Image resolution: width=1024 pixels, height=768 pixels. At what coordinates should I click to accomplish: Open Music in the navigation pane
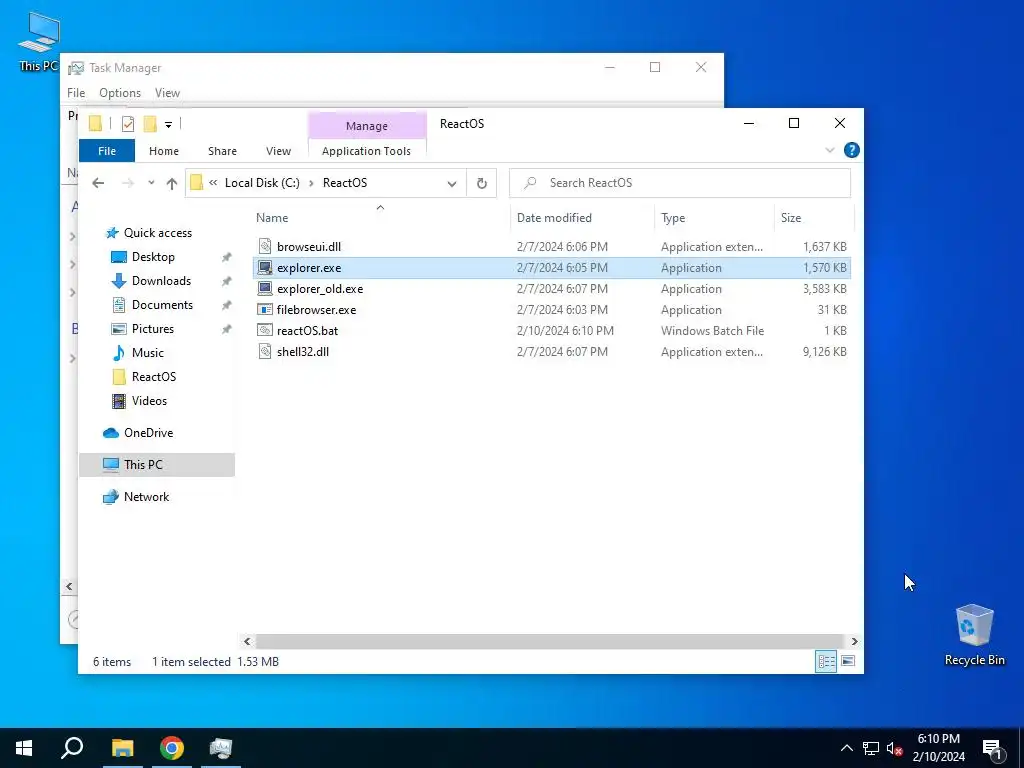[148, 353]
